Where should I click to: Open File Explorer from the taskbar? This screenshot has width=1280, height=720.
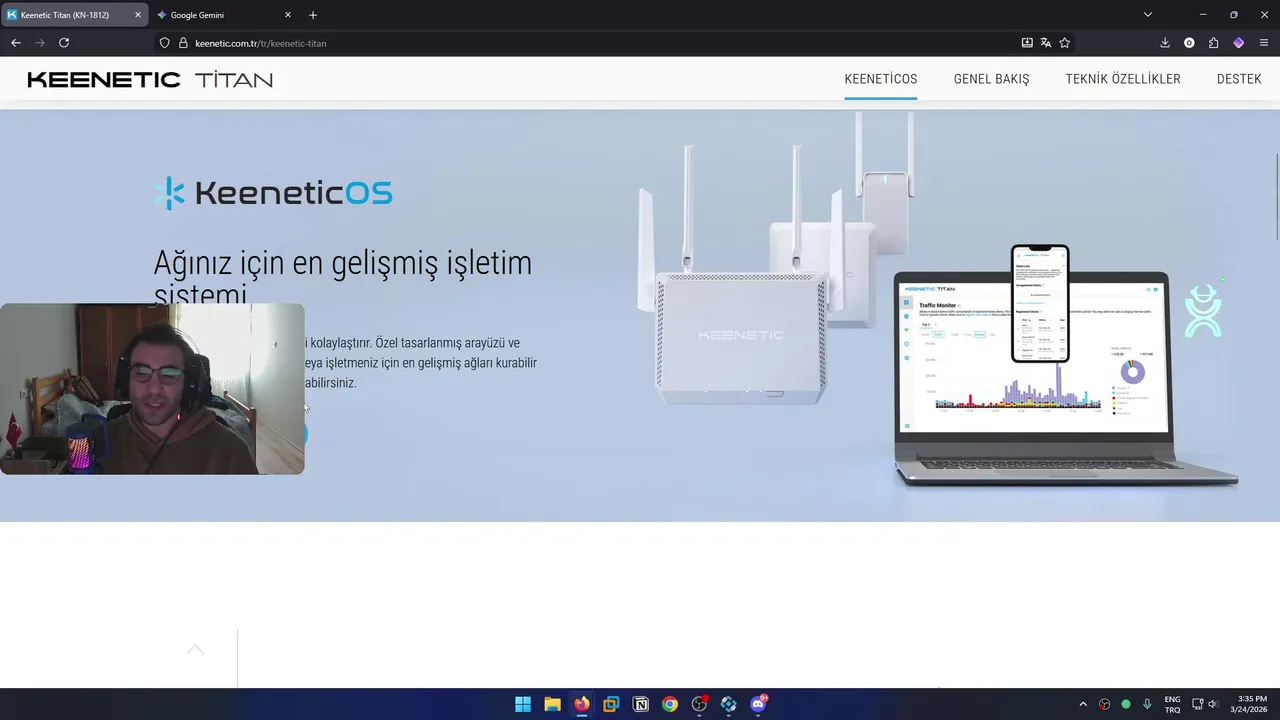pyautogui.click(x=552, y=704)
